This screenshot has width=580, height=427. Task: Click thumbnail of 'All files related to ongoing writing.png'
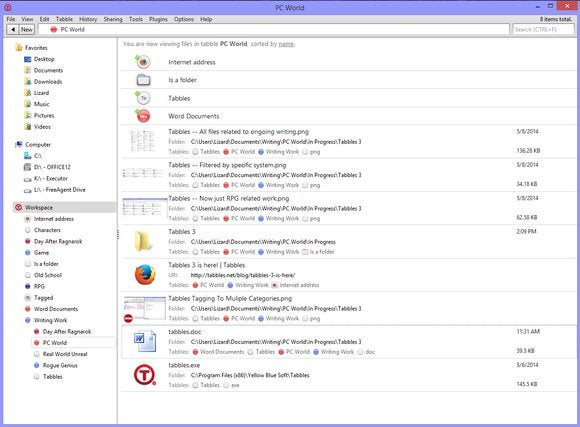pyautogui.click(x=143, y=141)
